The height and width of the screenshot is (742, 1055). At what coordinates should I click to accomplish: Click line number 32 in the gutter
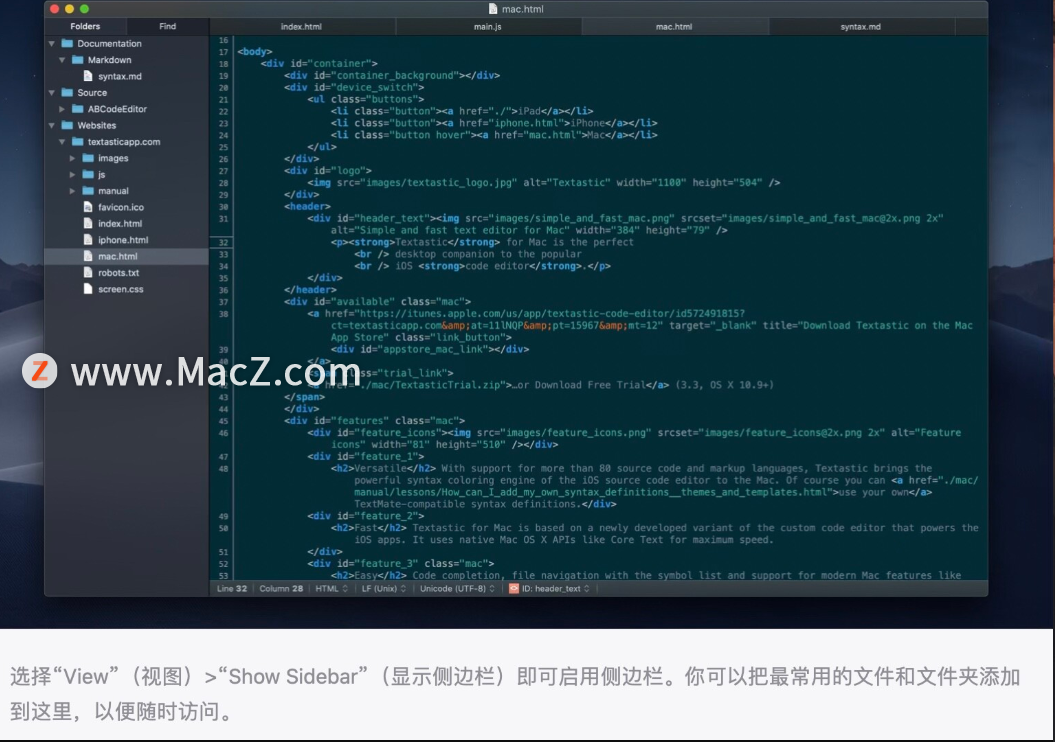[x=223, y=242]
